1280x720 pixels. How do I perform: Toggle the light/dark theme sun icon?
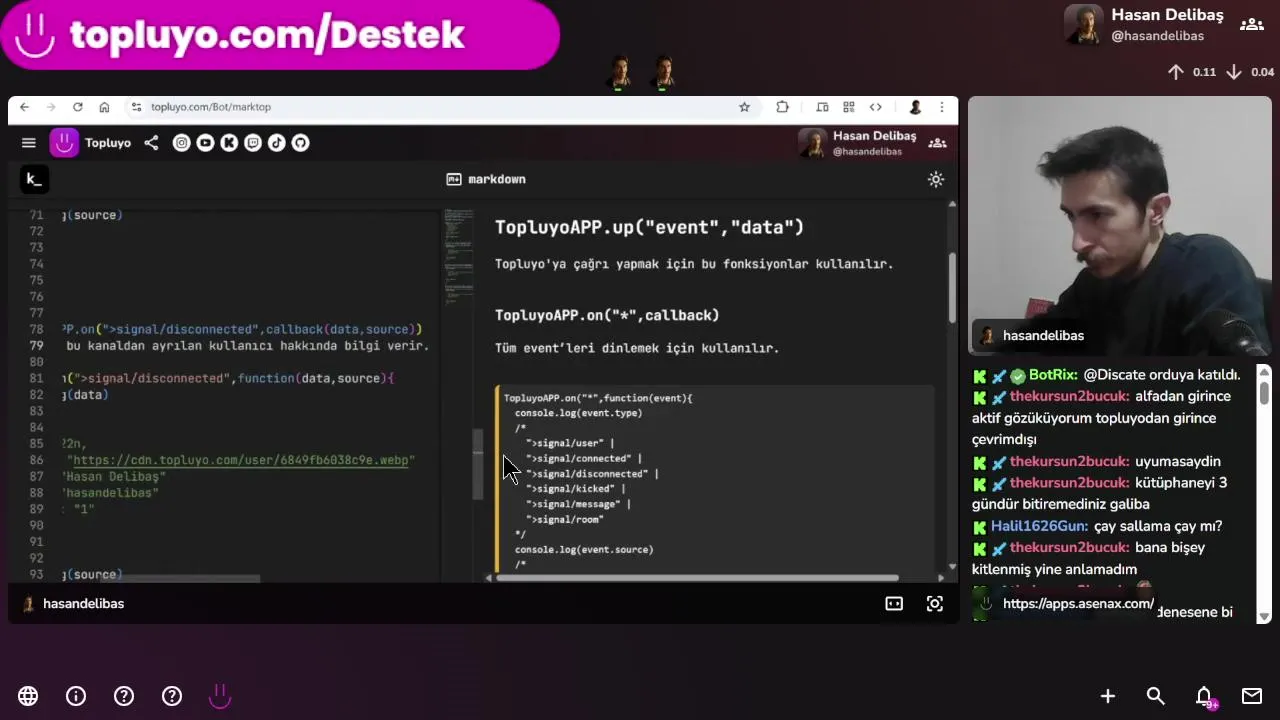(x=936, y=179)
